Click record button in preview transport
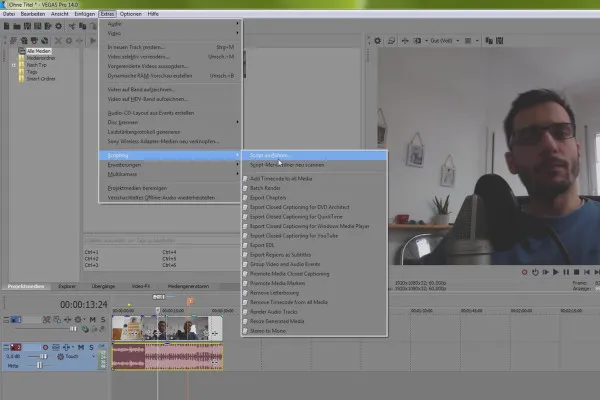 524,272
